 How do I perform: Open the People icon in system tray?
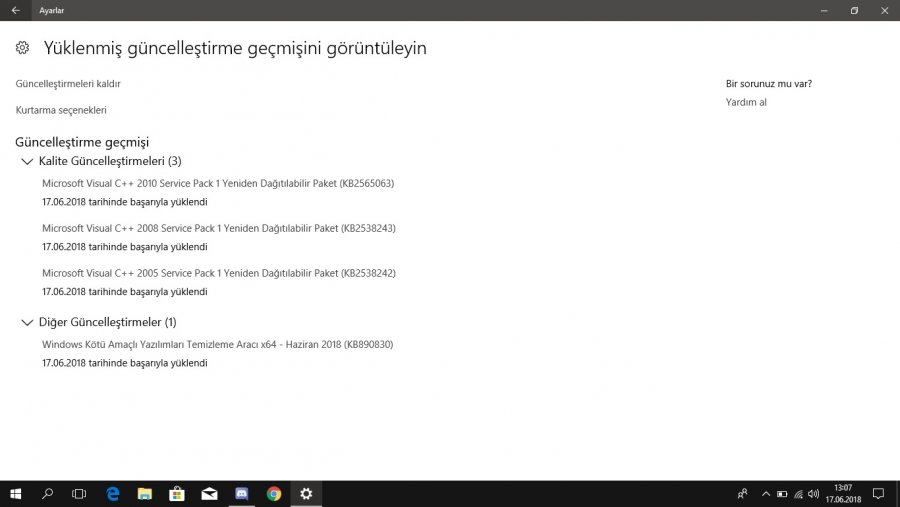click(743, 494)
